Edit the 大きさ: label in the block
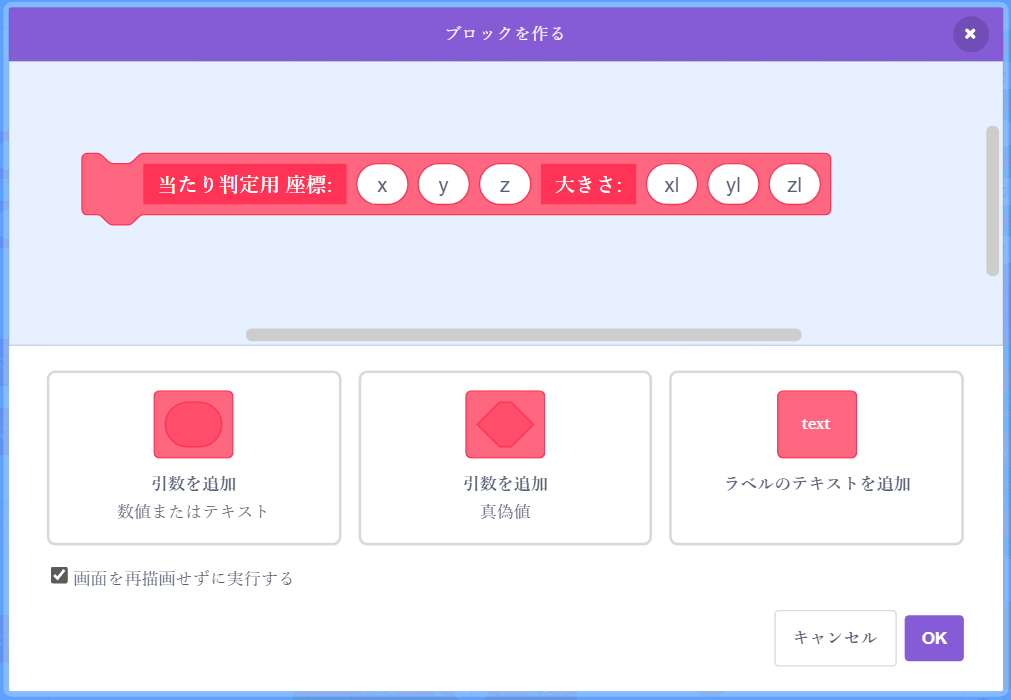The height and width of the screenshot is (700, 1011). (588, 185)
